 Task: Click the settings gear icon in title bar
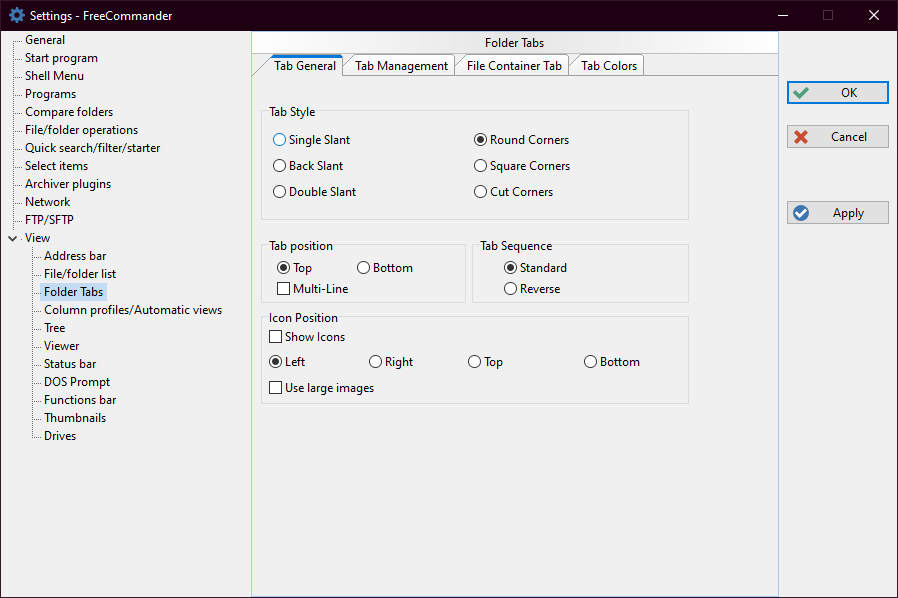tap(16, 15)
